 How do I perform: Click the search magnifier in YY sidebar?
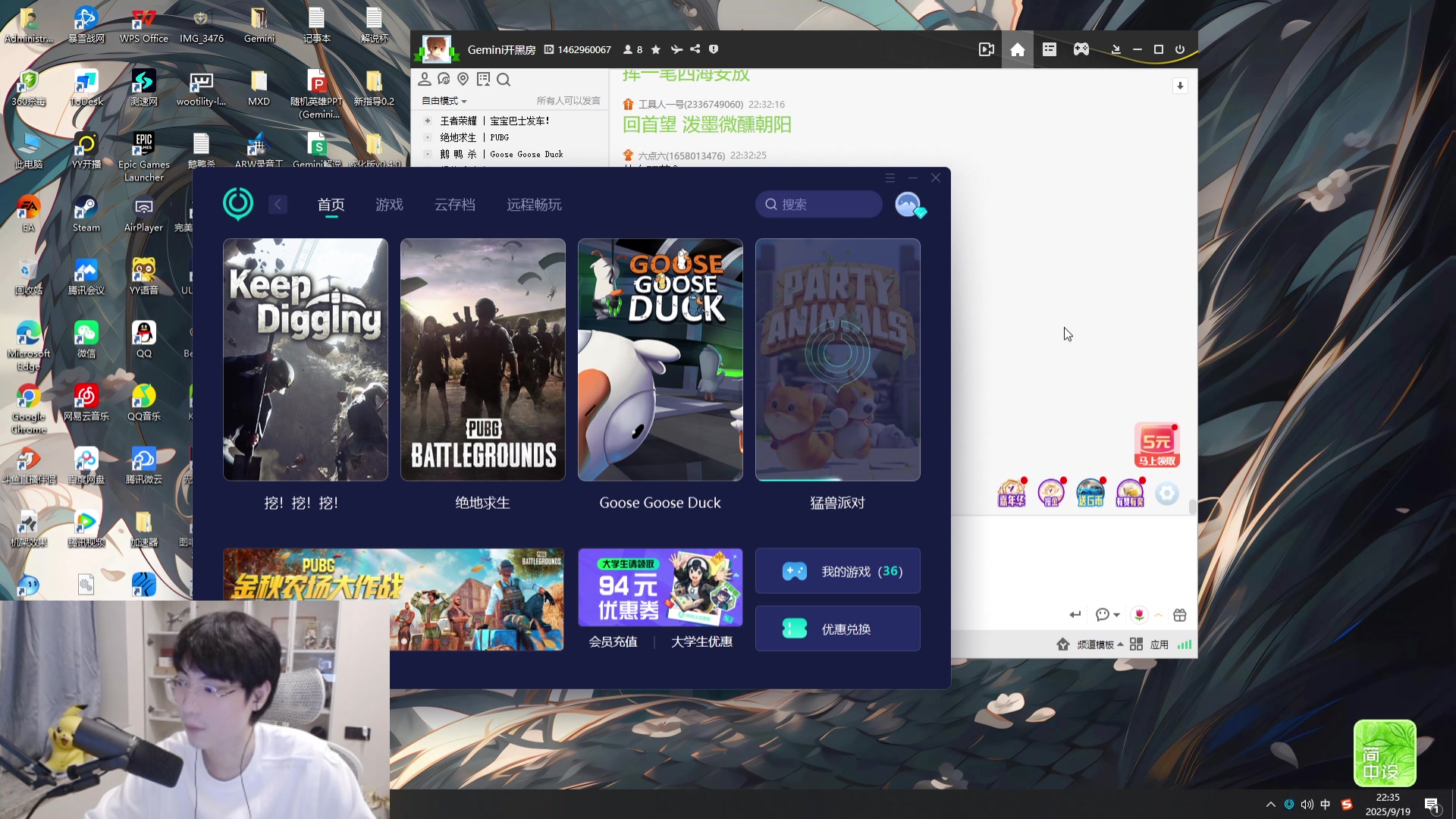pos(504,79)
